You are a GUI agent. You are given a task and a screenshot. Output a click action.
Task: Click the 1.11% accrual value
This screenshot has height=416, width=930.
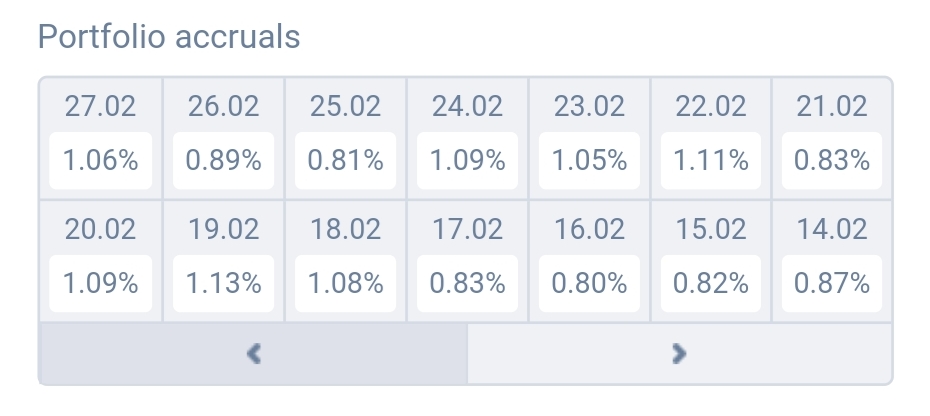711,160
